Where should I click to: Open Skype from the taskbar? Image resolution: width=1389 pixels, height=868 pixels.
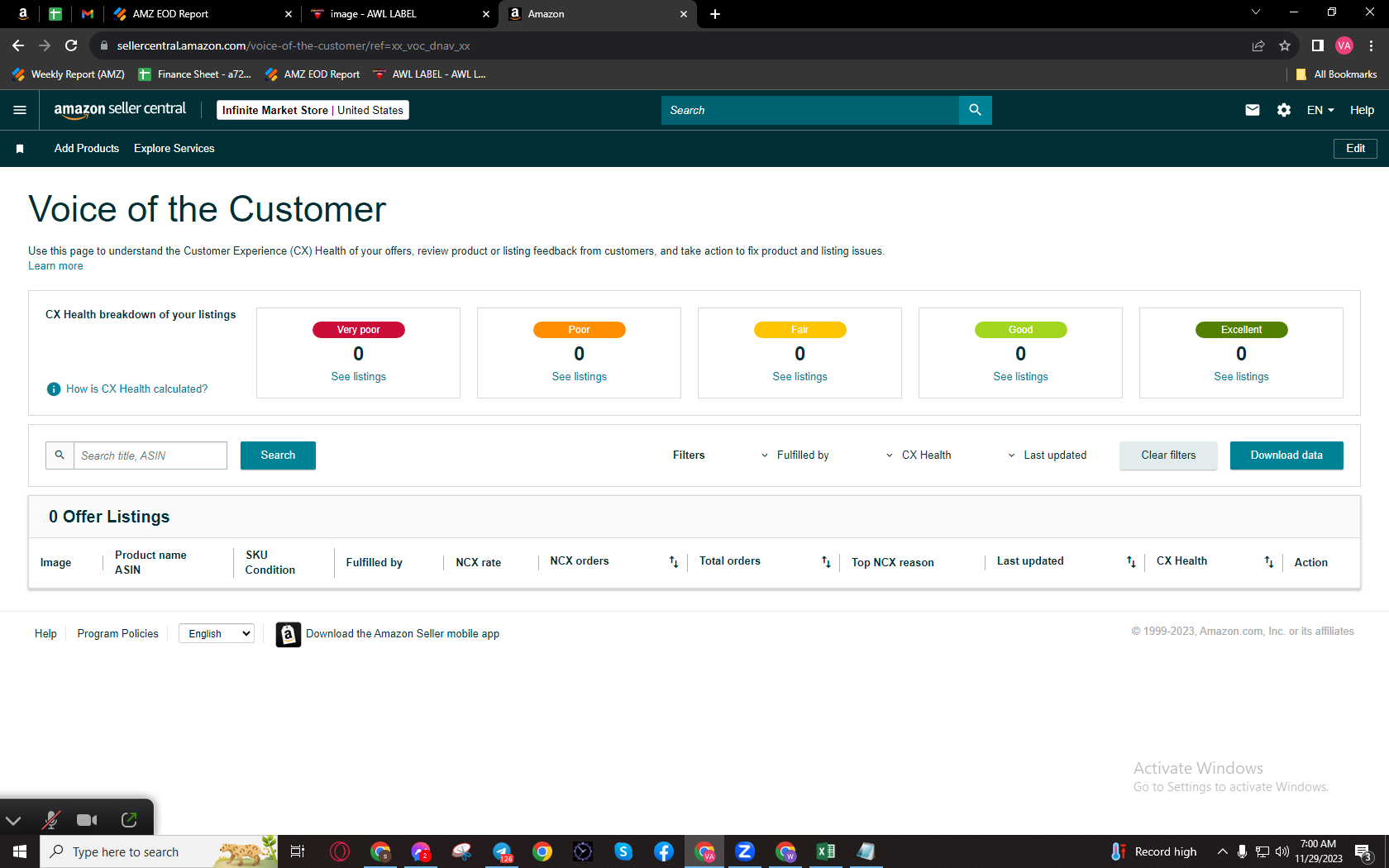tap(623, 851)
